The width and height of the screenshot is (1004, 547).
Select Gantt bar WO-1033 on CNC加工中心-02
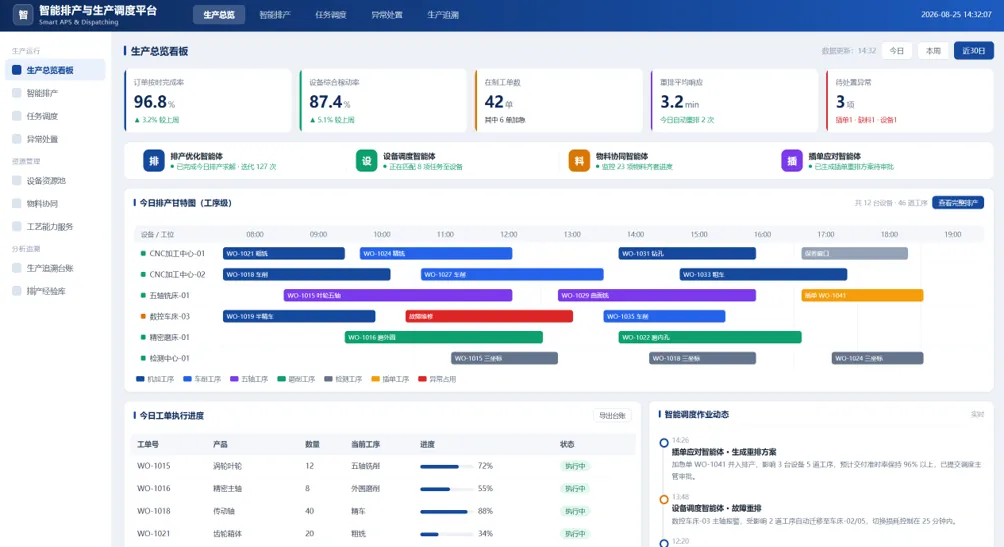763,274
